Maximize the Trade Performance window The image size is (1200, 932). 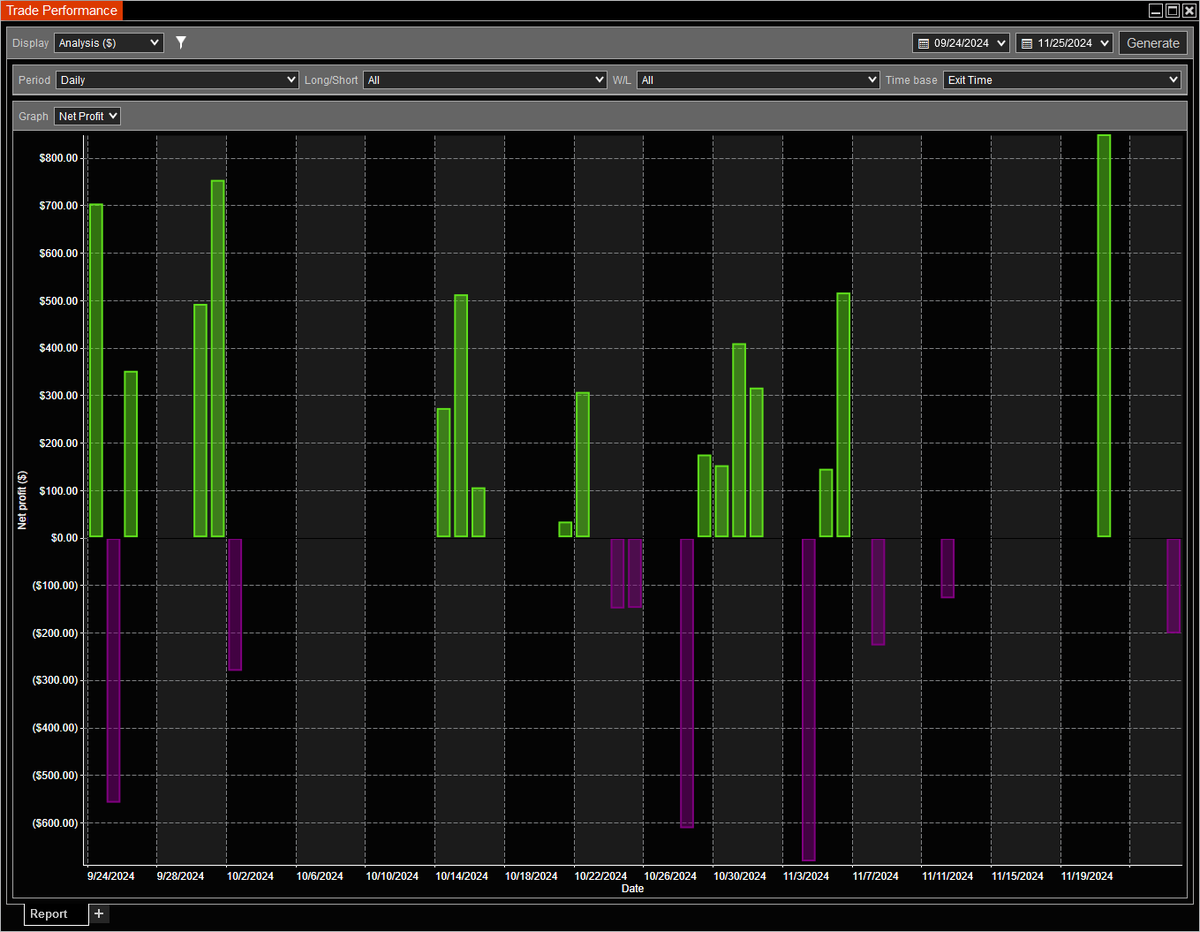tap(1172, 11)
